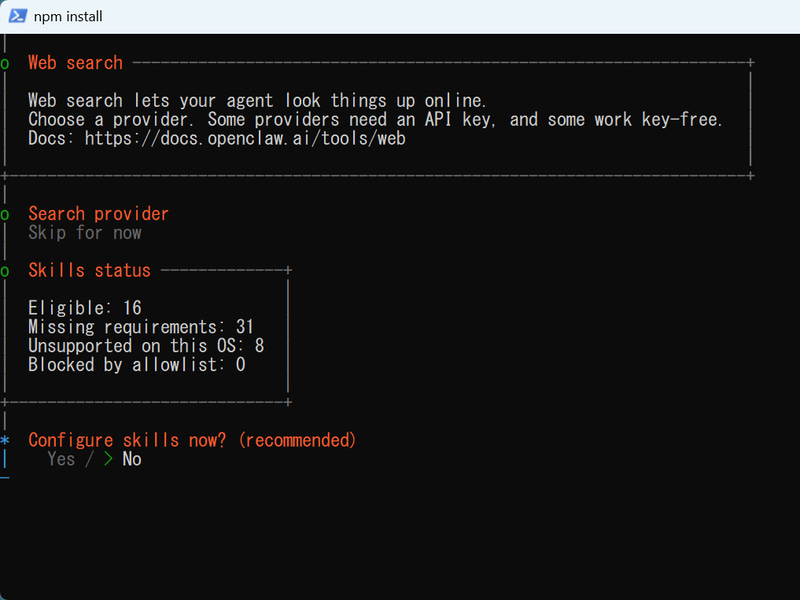This screenshot has height=600, width=800.
Task: Click the 'Configure skills now? (recommended)' prompt
Action: (x=192, y=440)
